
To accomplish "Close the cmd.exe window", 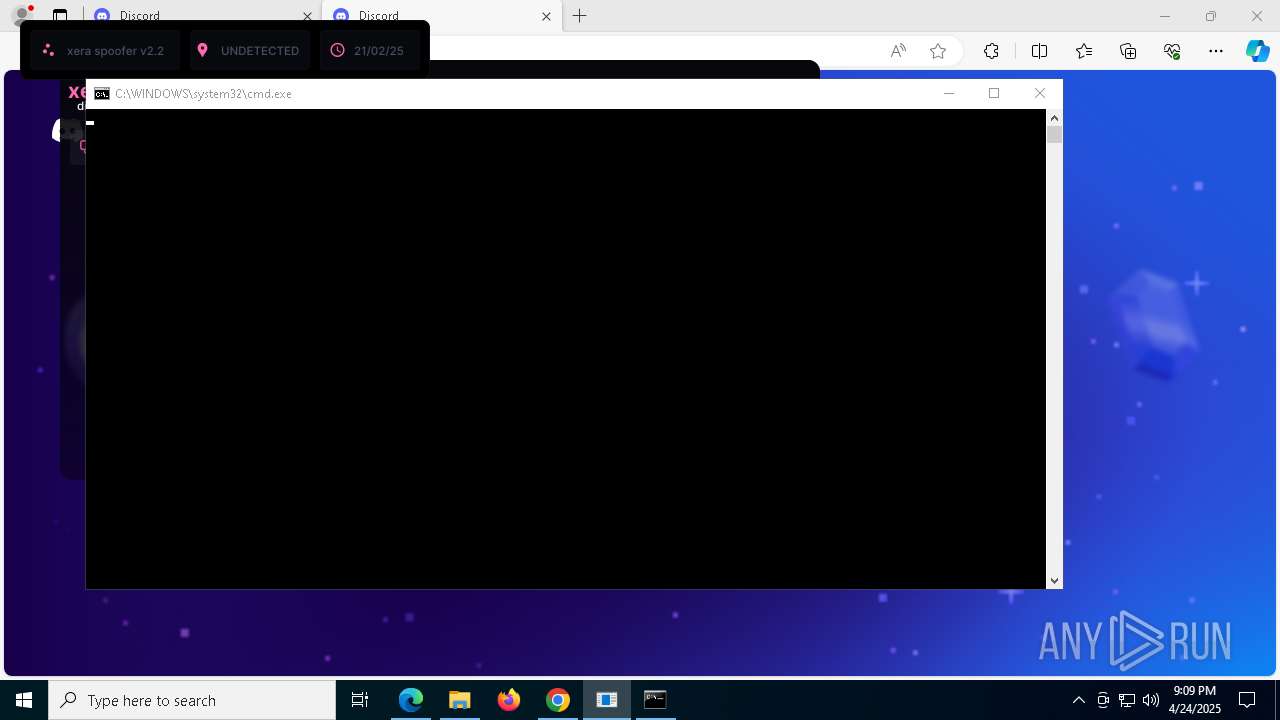I will coord(1040,93).
